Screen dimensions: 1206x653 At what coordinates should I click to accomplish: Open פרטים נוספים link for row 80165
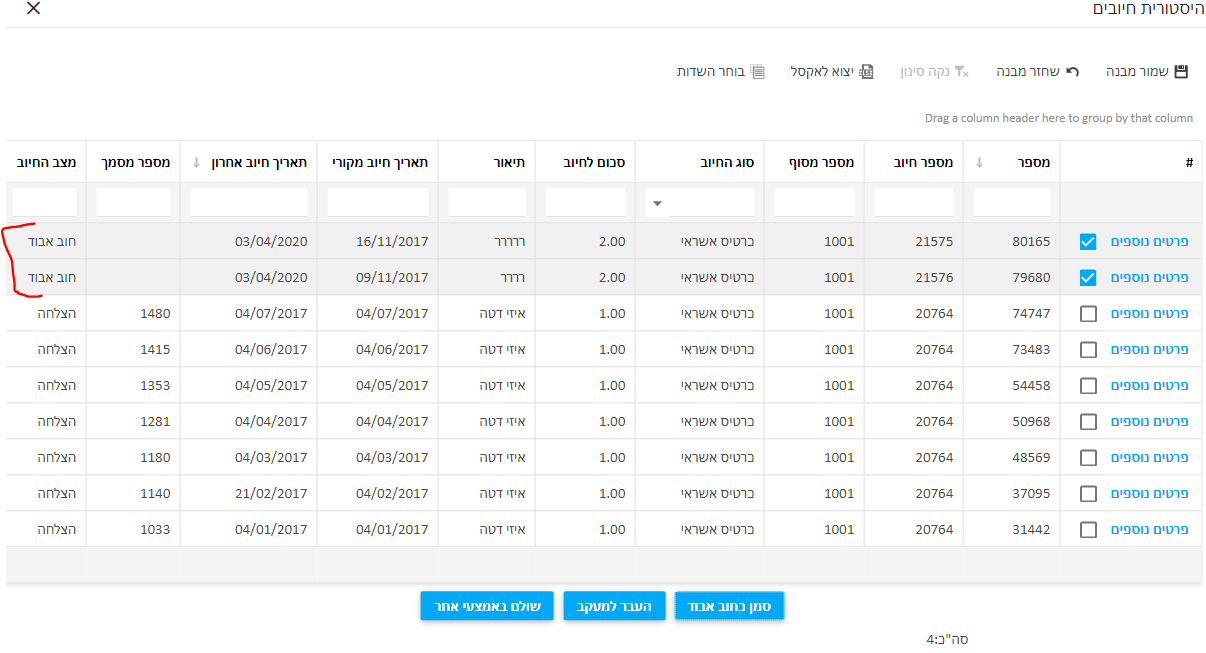1150,242
